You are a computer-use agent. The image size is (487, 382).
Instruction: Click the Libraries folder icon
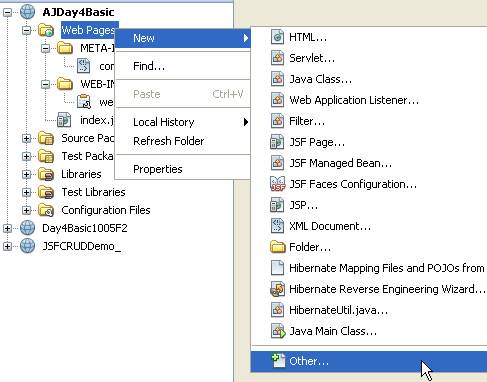[x=46, y=174]
